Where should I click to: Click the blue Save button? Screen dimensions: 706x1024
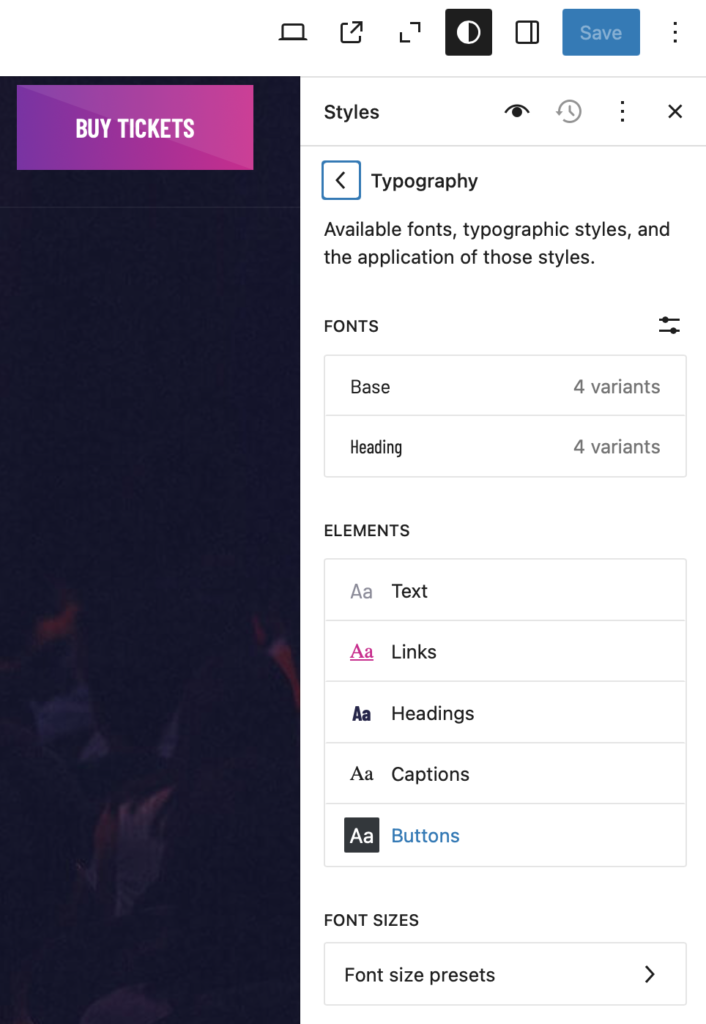[x=601, y=32]
